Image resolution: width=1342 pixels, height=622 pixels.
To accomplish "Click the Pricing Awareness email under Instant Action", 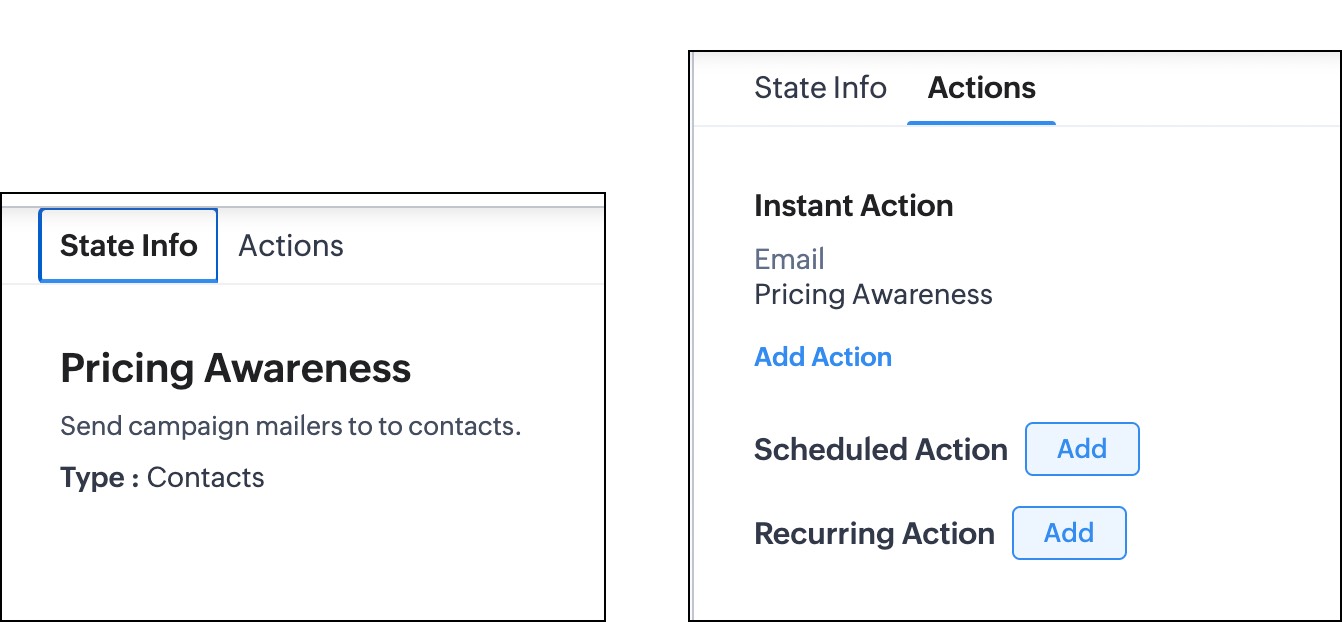I will (x=873, y=295).
